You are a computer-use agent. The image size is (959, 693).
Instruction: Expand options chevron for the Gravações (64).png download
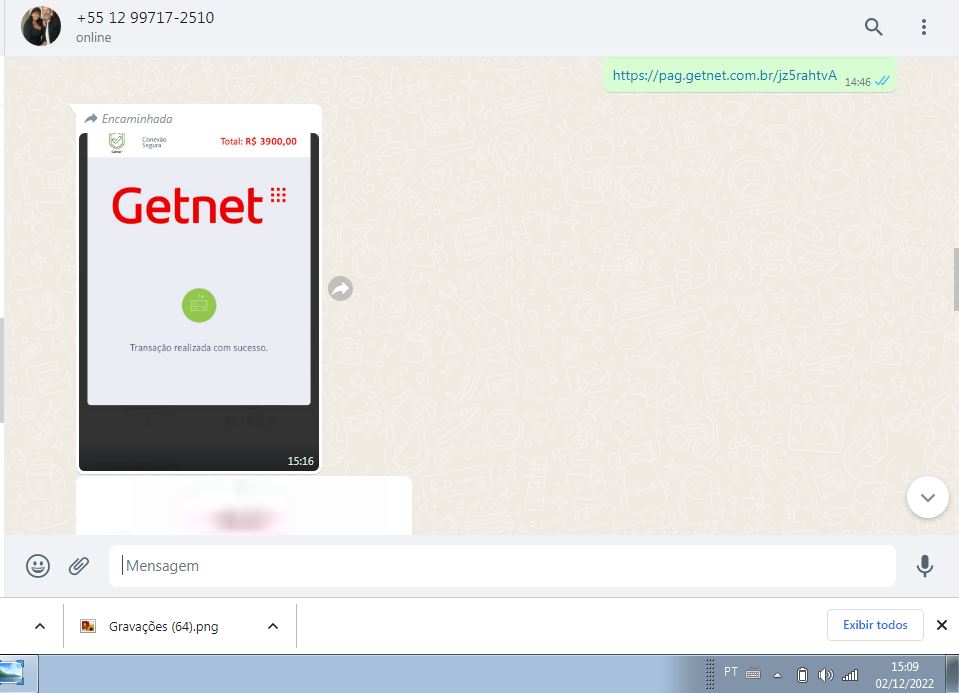click(x=273, y=626)
